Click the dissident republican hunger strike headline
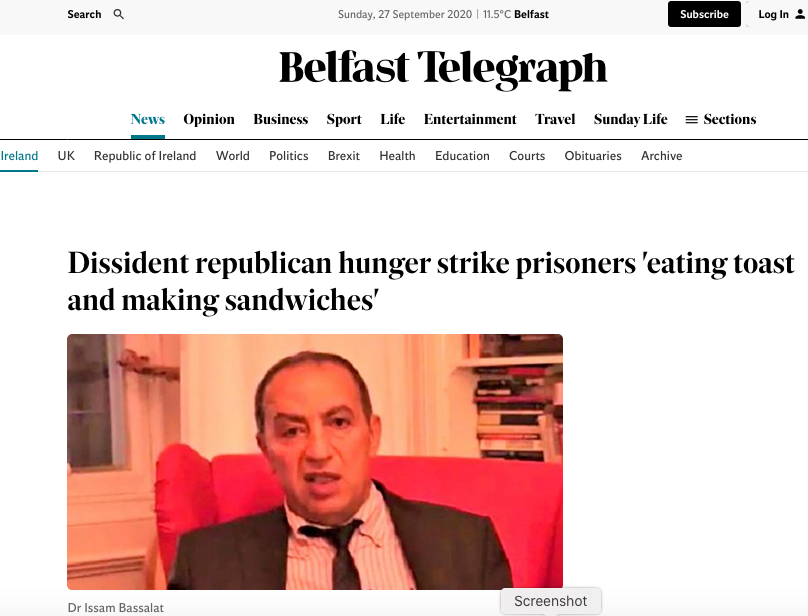This screenshot has width=808, height=616. (x=431, y=281)
